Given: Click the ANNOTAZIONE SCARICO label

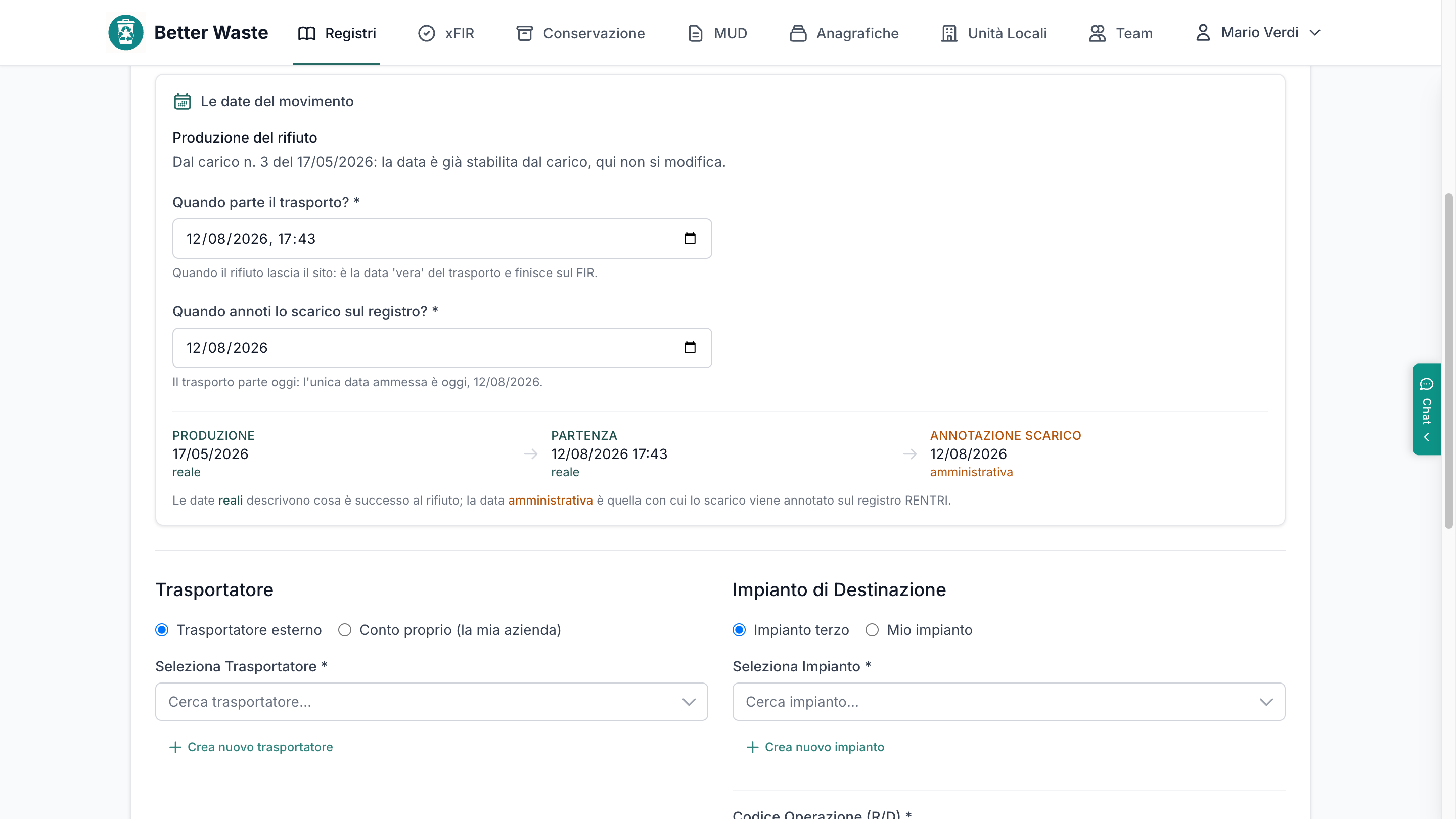Looking at the screenshot, I should (1006, 435).
